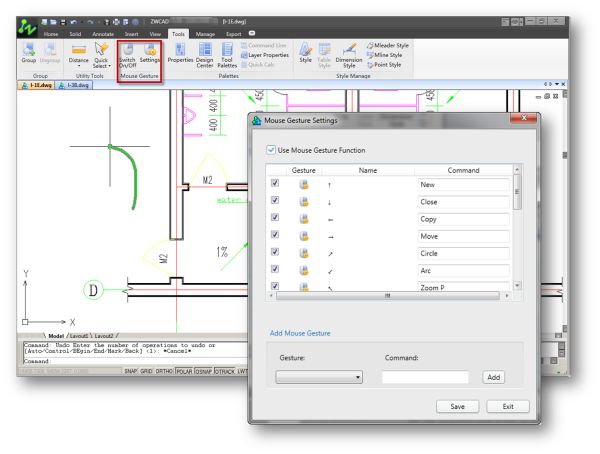Open the text Style manager

click(305, 53)
